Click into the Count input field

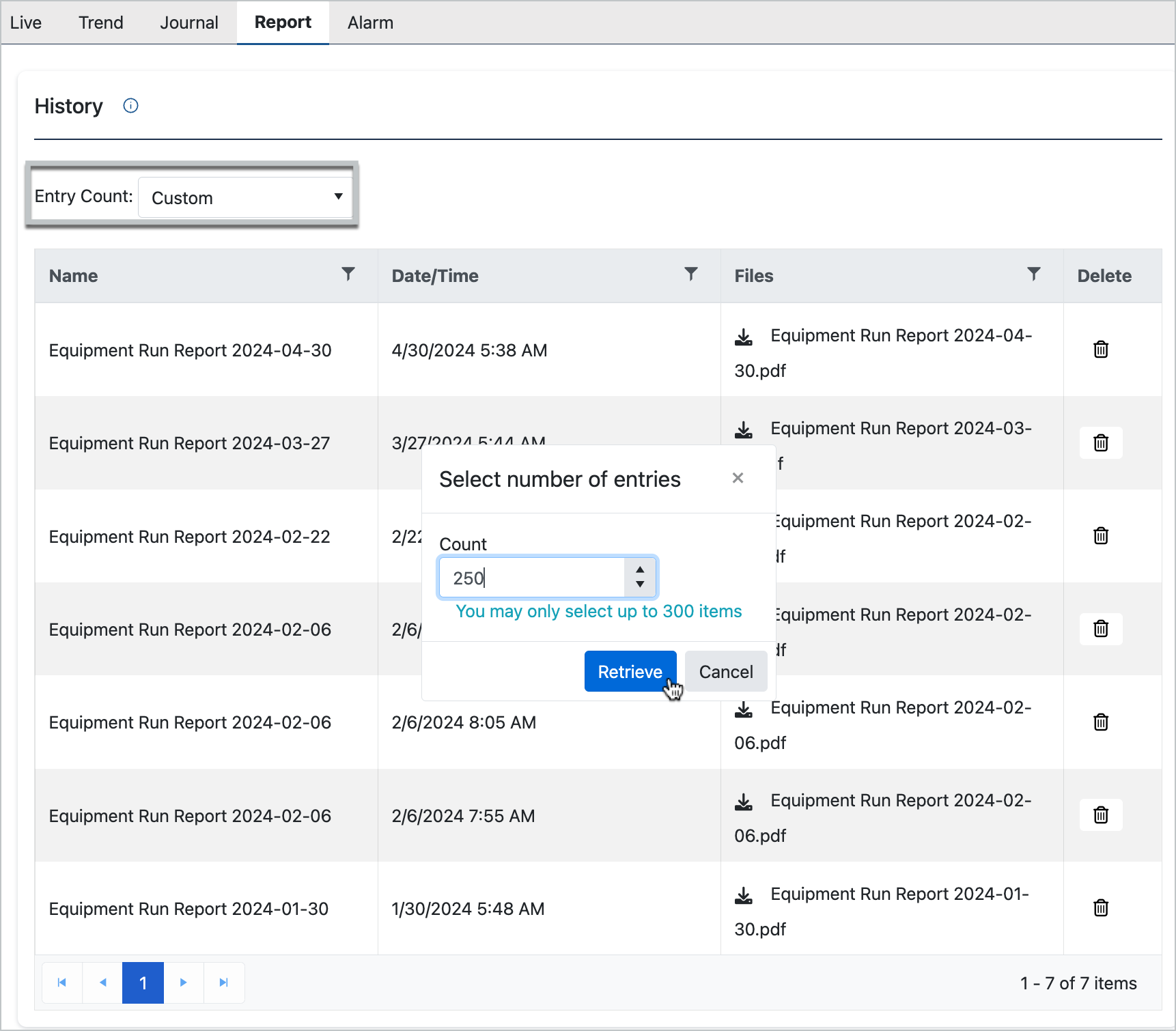point(532,578)
